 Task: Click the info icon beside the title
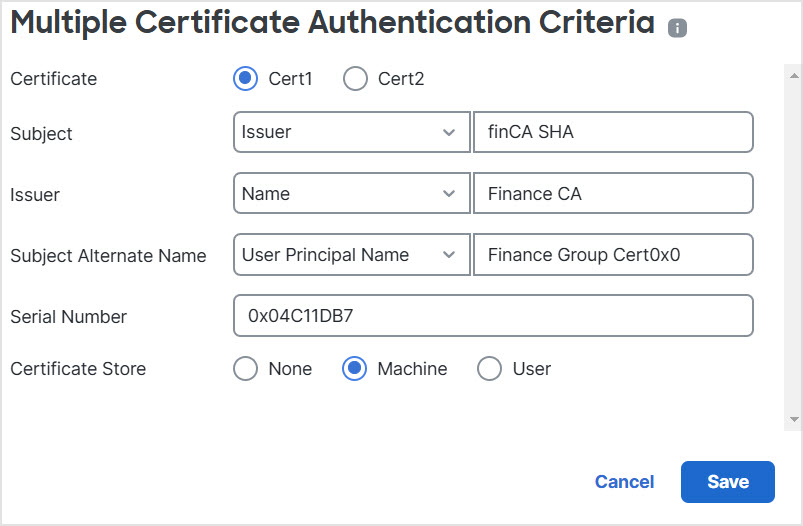tap(677, 29)
